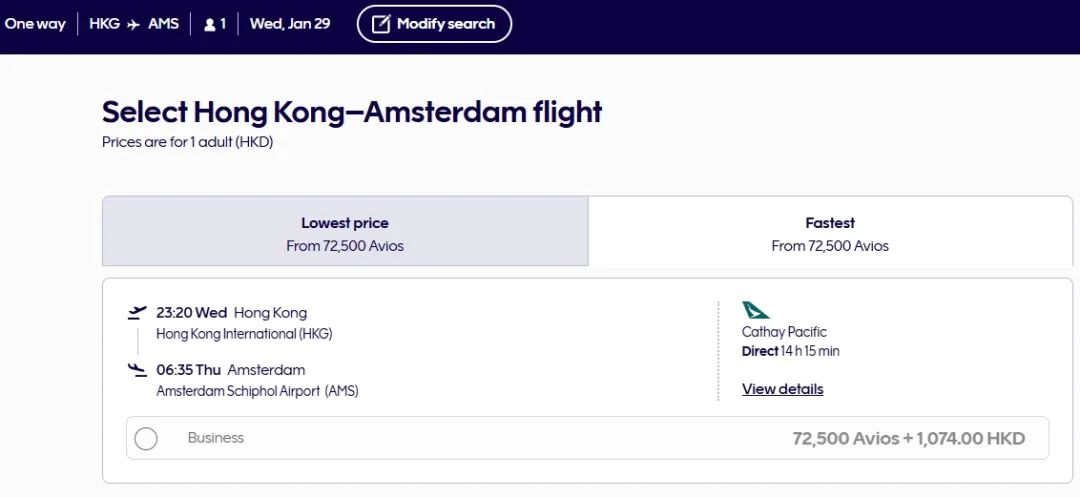This screenshot has width=1080, height=497.
Task: Click the Amsterdam Schiphol Airport (AMS) text
Action: [257, 391]
